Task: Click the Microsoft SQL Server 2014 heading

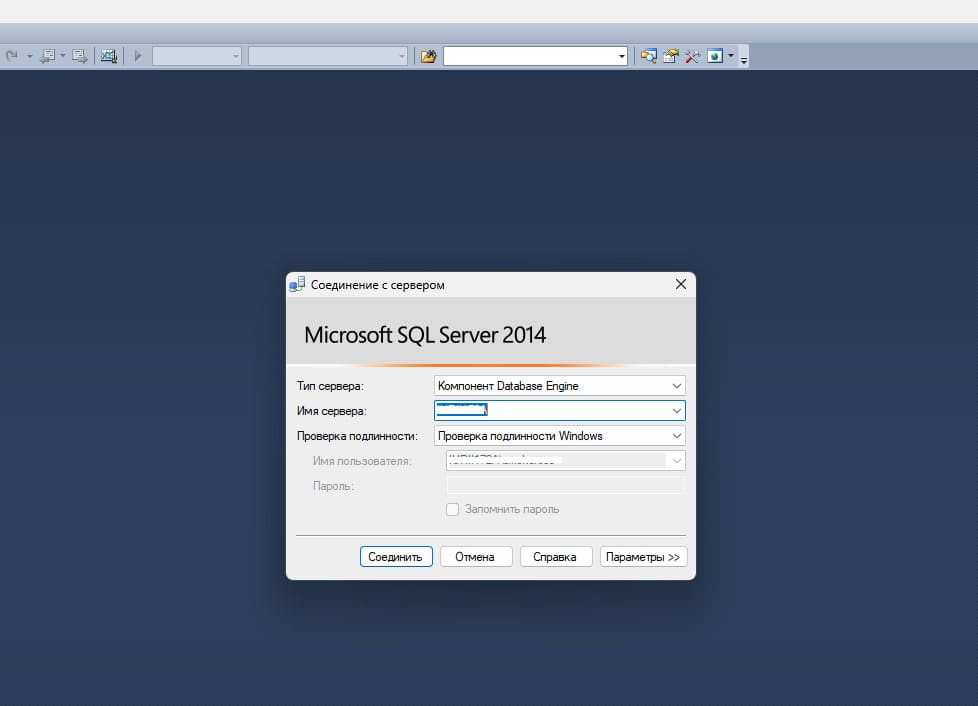Action: pyautogui.click(x=425, y=335)
